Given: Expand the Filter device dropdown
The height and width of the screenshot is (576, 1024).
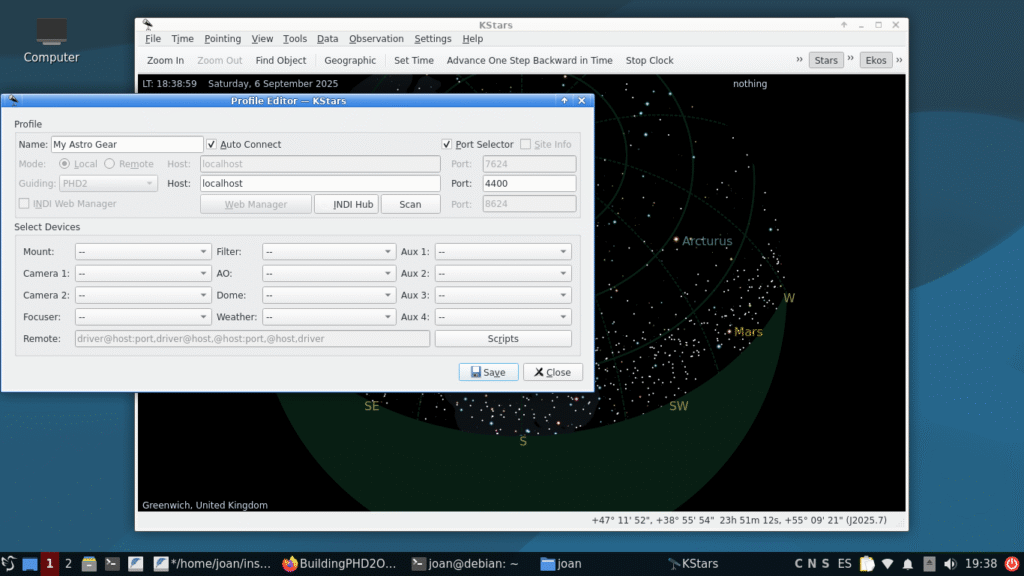Looking at the screenshot, I should point(329,252).
